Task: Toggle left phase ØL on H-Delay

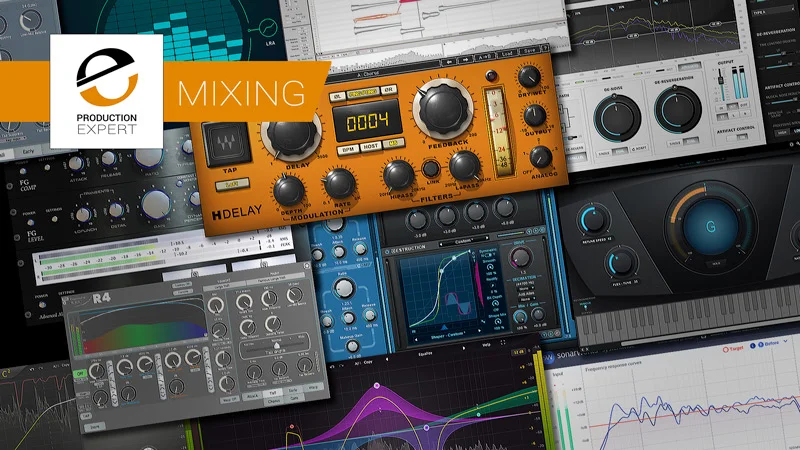Action: tap(337, 96)
